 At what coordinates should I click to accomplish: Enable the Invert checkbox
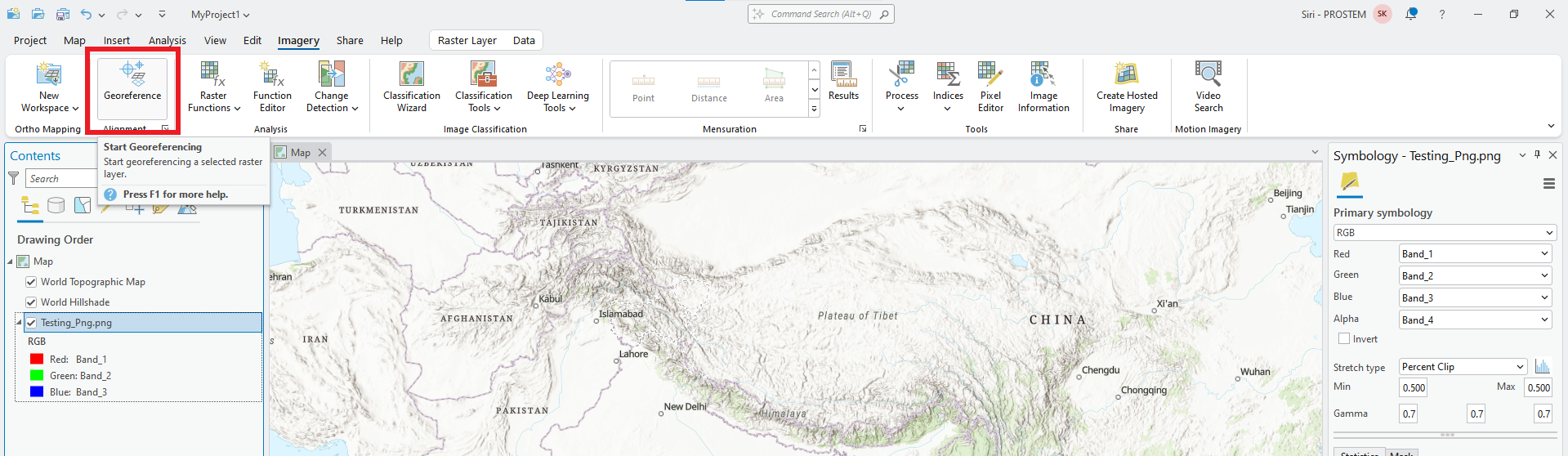click(x=1343, y=338)
